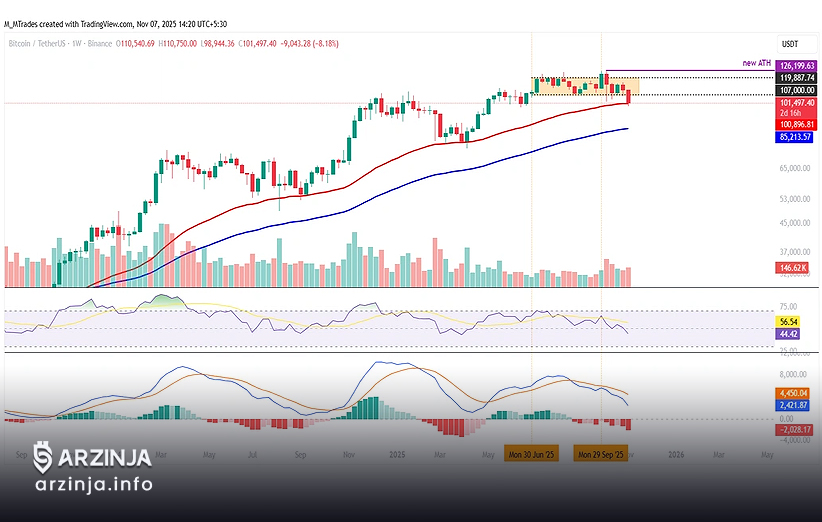The width and height of the screenshot is (822, 522).
Task: Select the orange 4,450.04 MACD signal label
Action: [x=797, y=394]
